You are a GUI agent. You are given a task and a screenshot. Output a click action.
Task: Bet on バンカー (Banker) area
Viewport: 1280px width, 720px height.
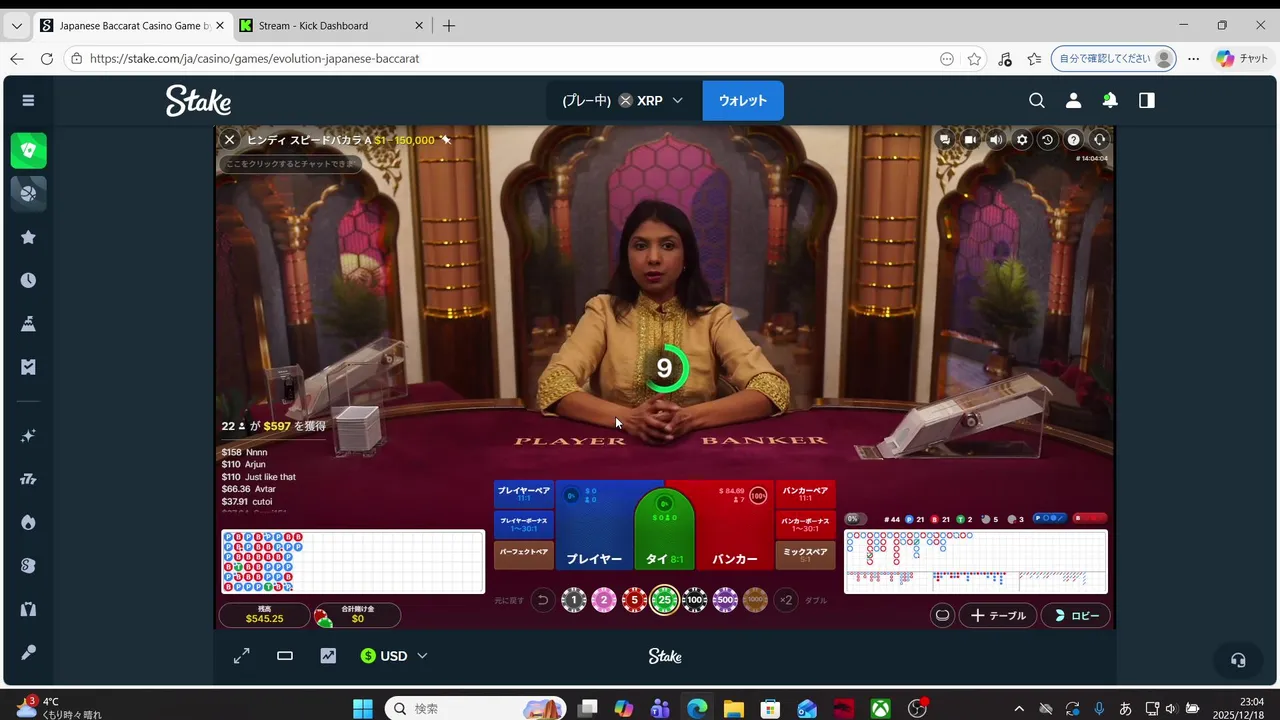tap(735, 525)
